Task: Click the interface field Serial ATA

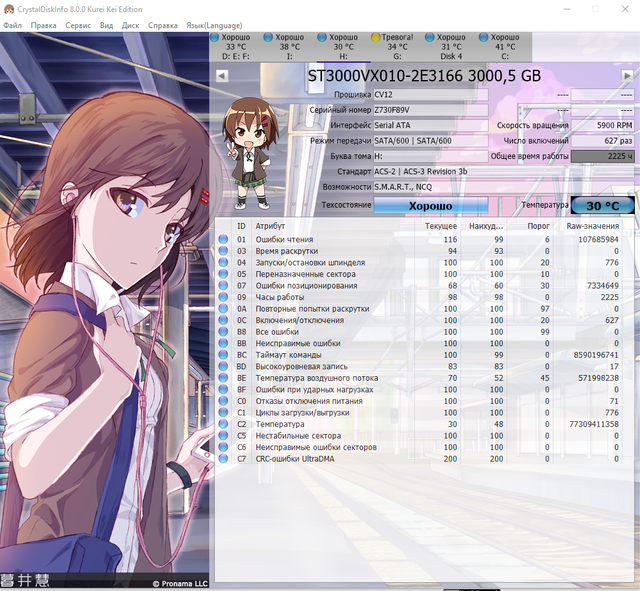Action: pos(431,125)
